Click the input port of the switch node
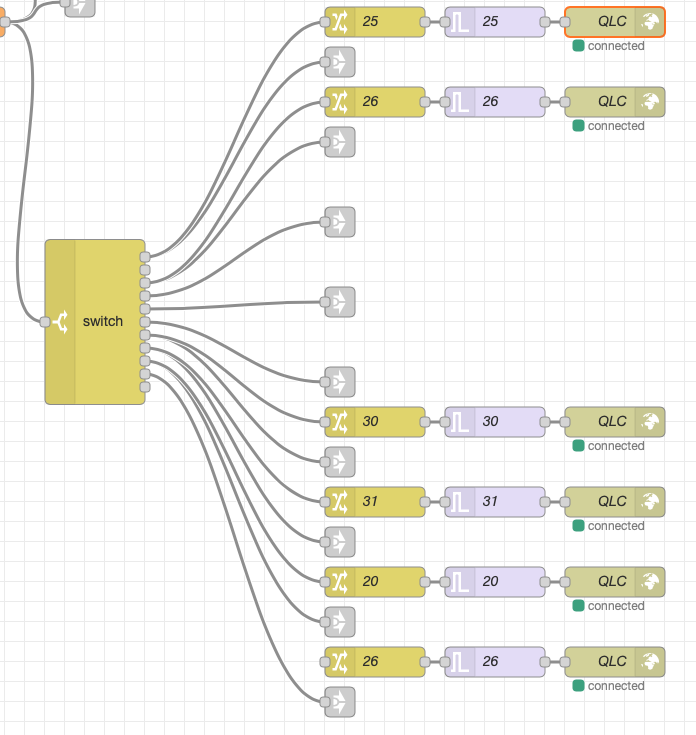Viewport: 696px width, 735px height. point(45,322)
